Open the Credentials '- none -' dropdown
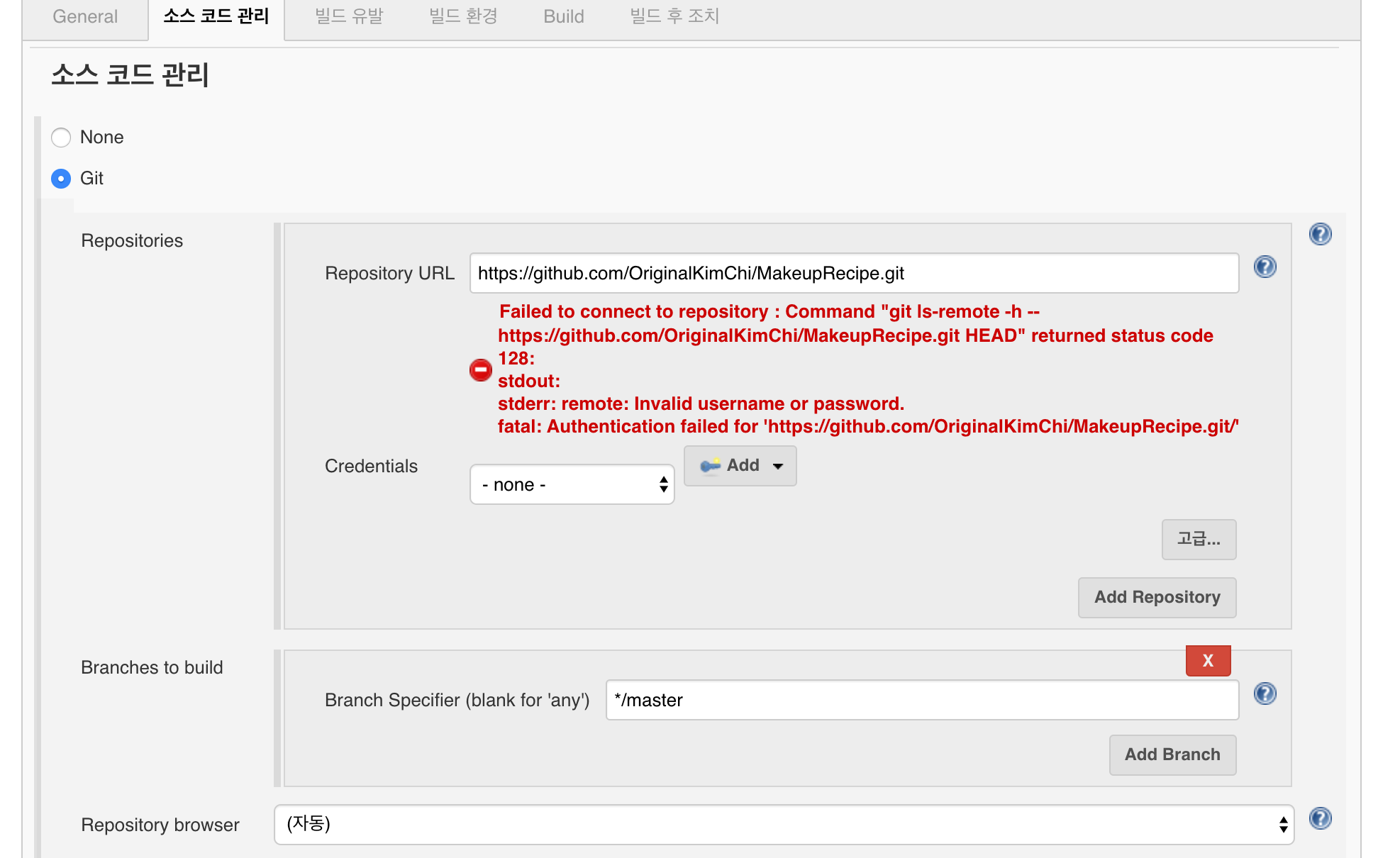 572,485
